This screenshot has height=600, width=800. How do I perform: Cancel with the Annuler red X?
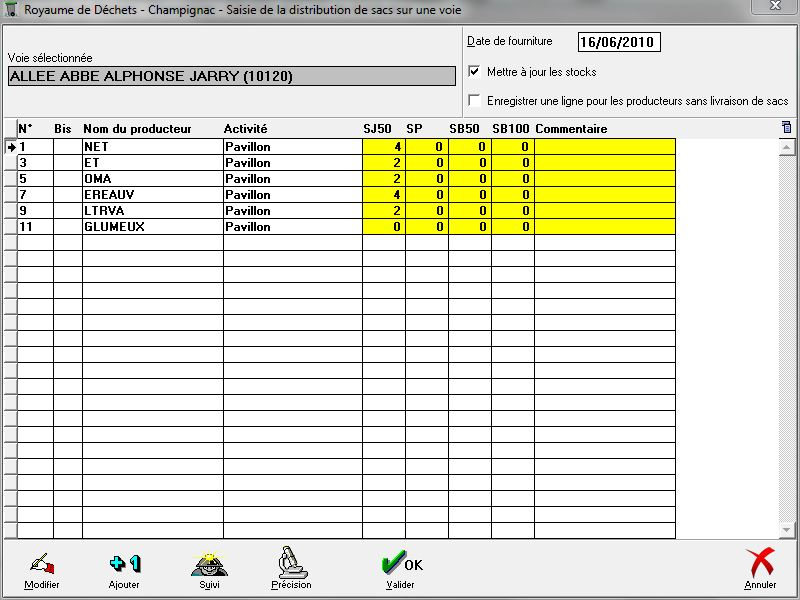point(760,564)
